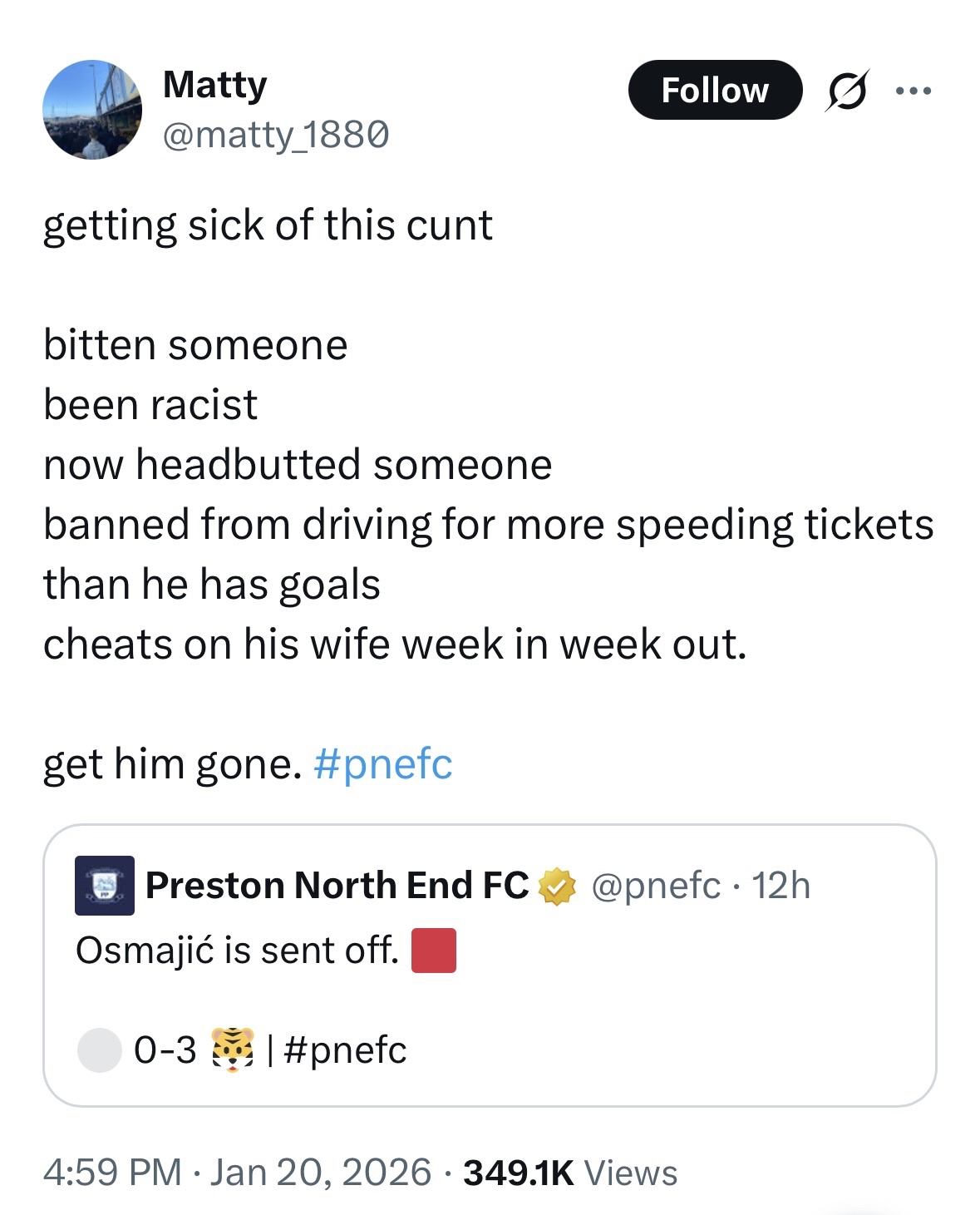Click the Preston North End FC crest avatar

pos(105,886)
